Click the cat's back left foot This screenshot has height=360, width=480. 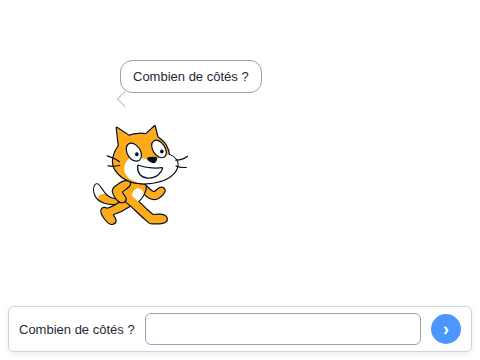click(x=108, y=216)
